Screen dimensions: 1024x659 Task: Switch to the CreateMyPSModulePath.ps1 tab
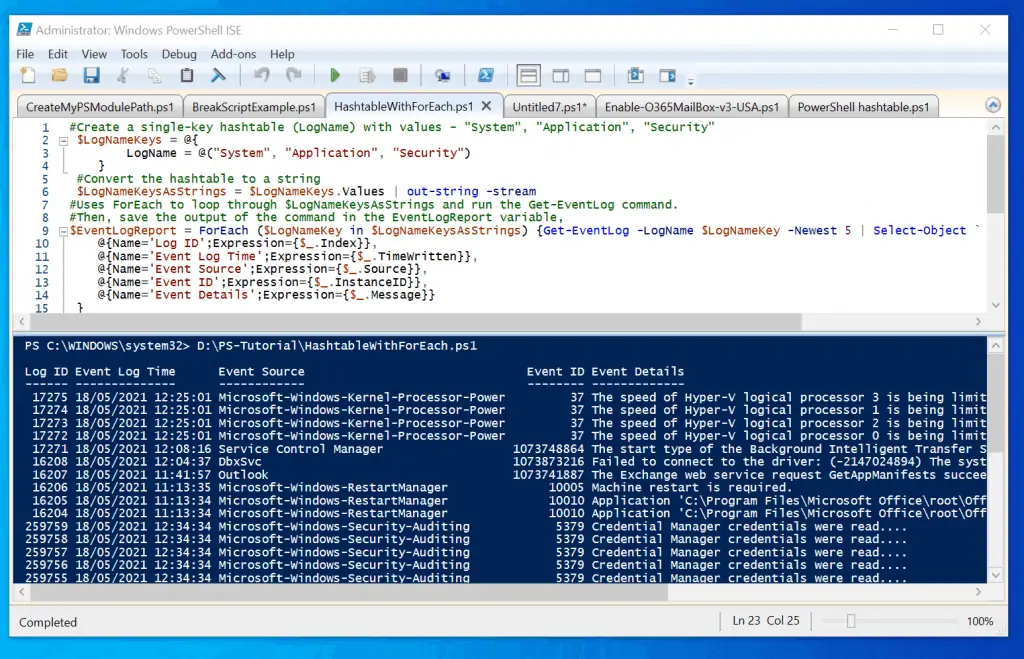(100, 107)
